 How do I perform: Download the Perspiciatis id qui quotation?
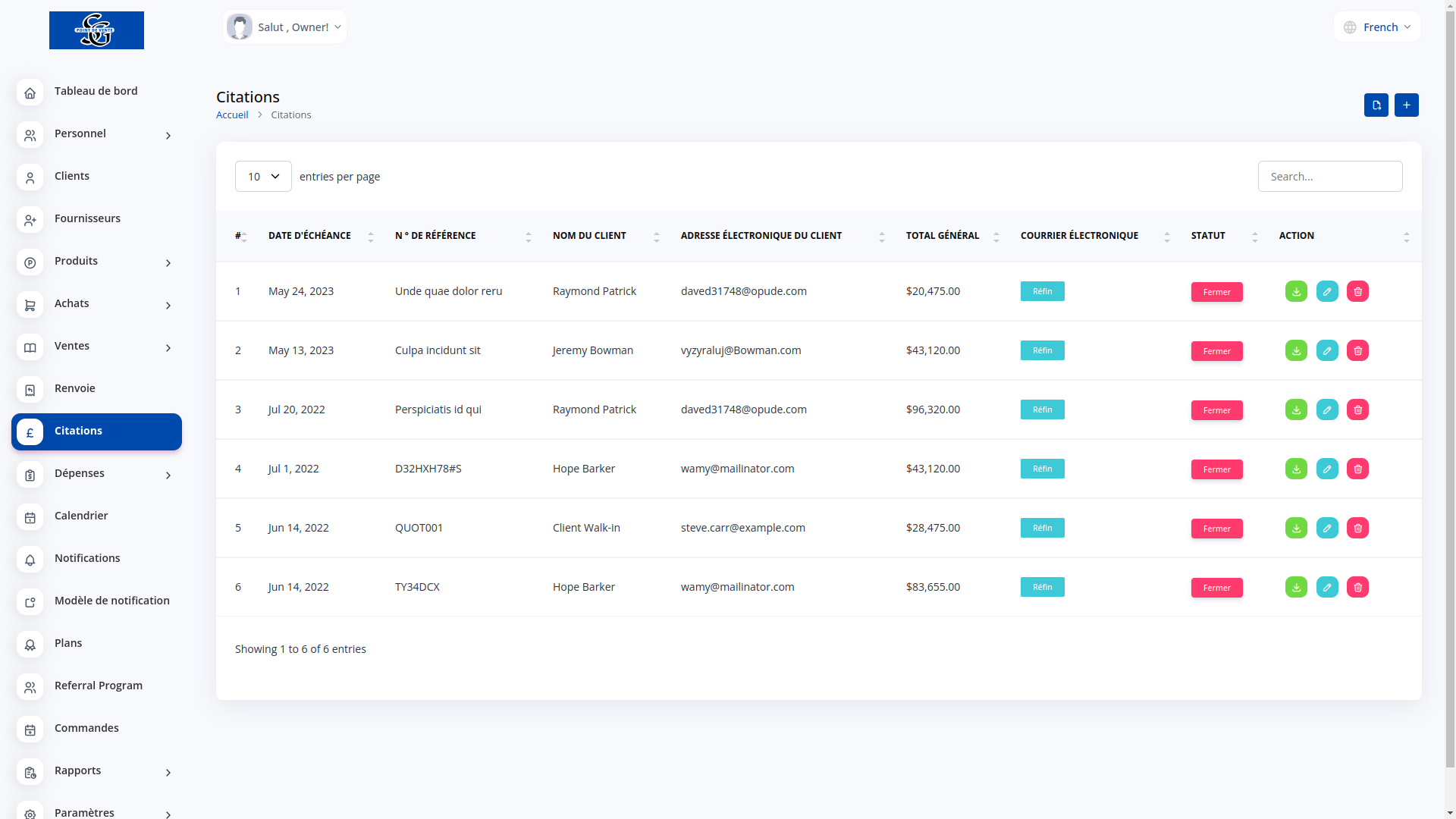click(1296, 409)
